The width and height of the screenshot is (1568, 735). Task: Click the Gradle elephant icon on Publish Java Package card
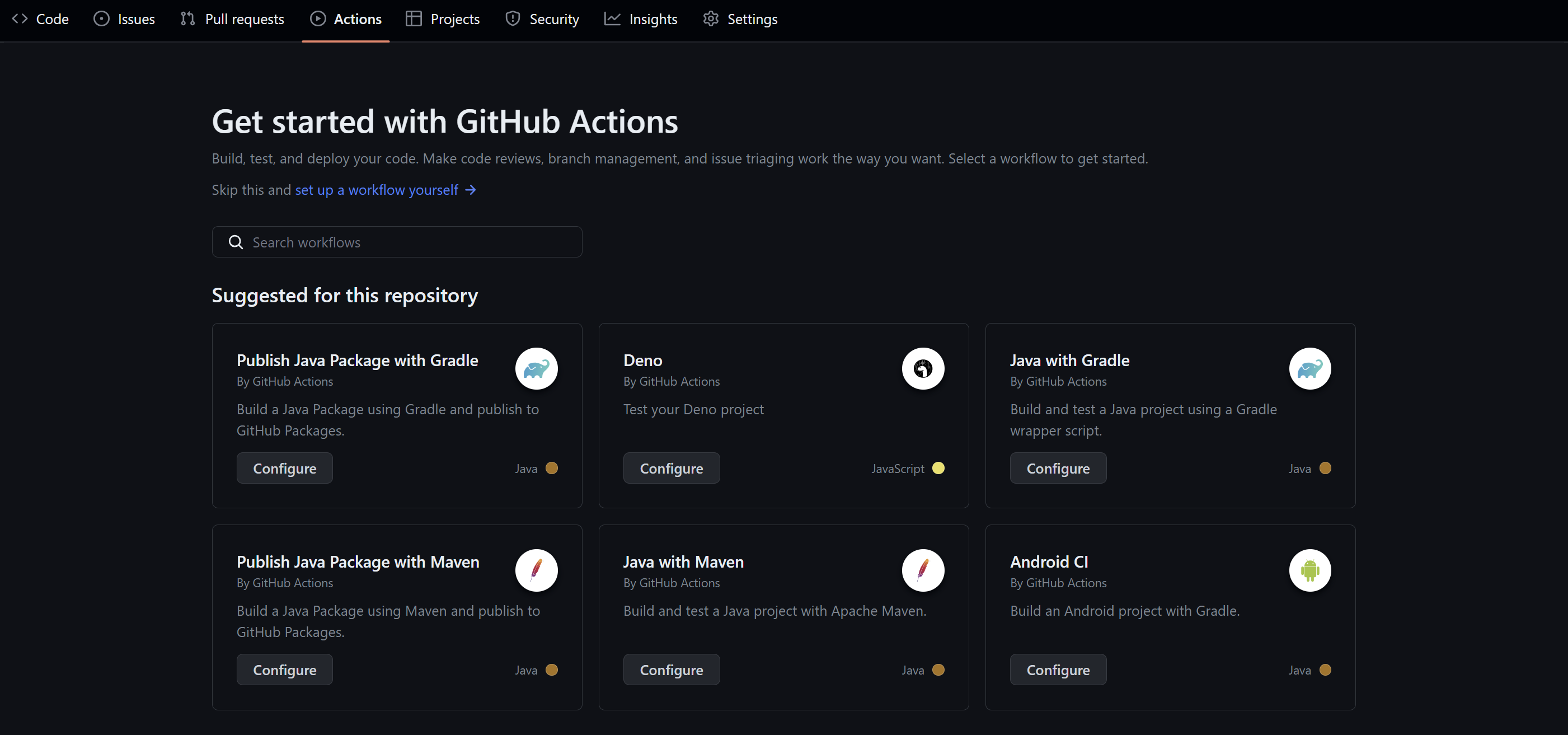tap(536, 368)
